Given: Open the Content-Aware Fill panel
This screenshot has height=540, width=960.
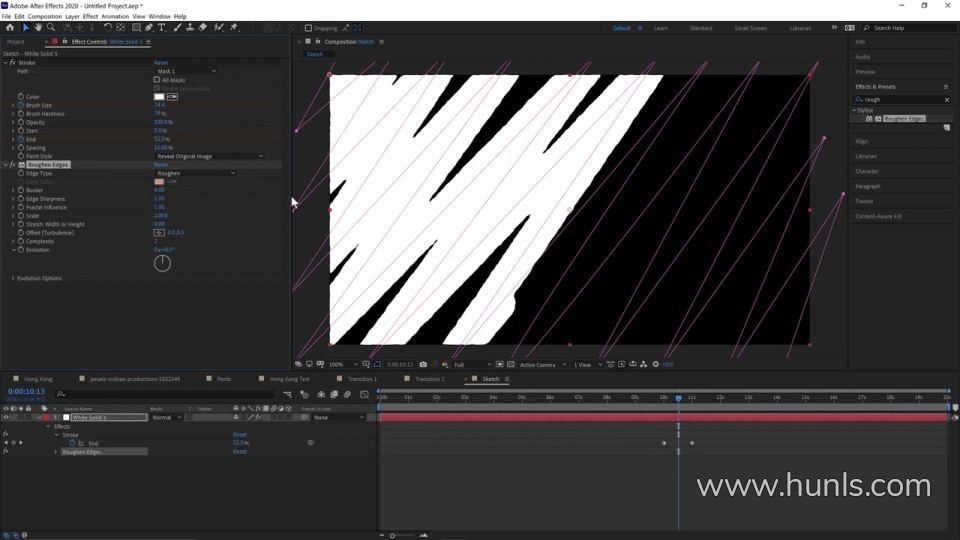Looking at the screenshot, I should pos(878,216).
